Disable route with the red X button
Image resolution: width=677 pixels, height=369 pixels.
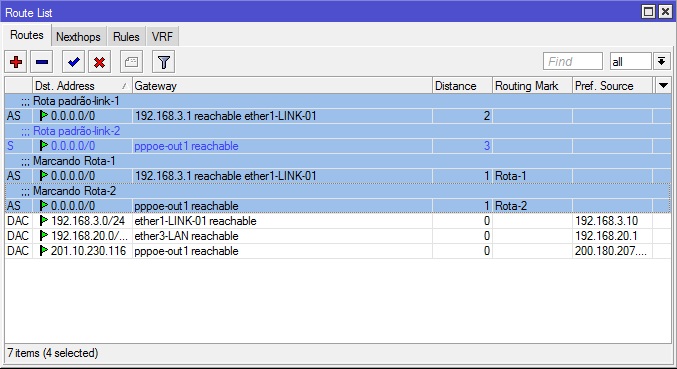click(99, 62)
